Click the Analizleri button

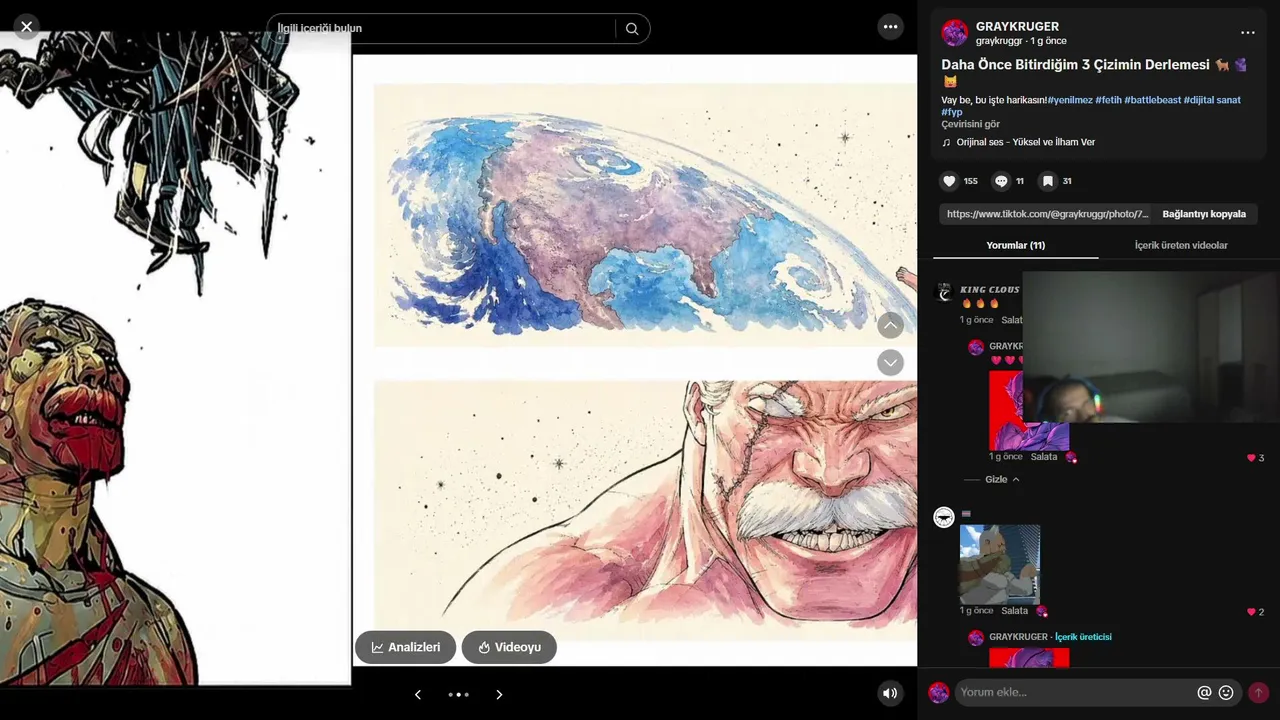[x=405, y=647]
